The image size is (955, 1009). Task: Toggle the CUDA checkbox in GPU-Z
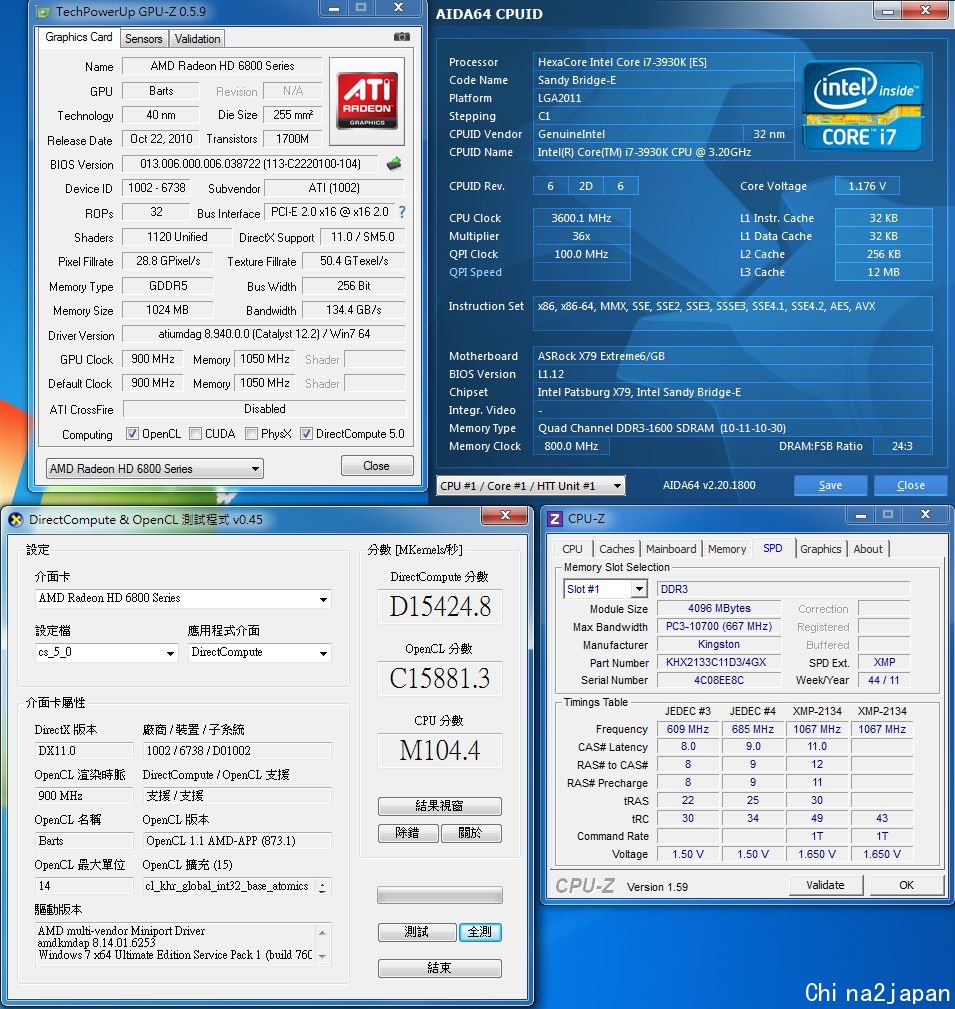point(196,434)
